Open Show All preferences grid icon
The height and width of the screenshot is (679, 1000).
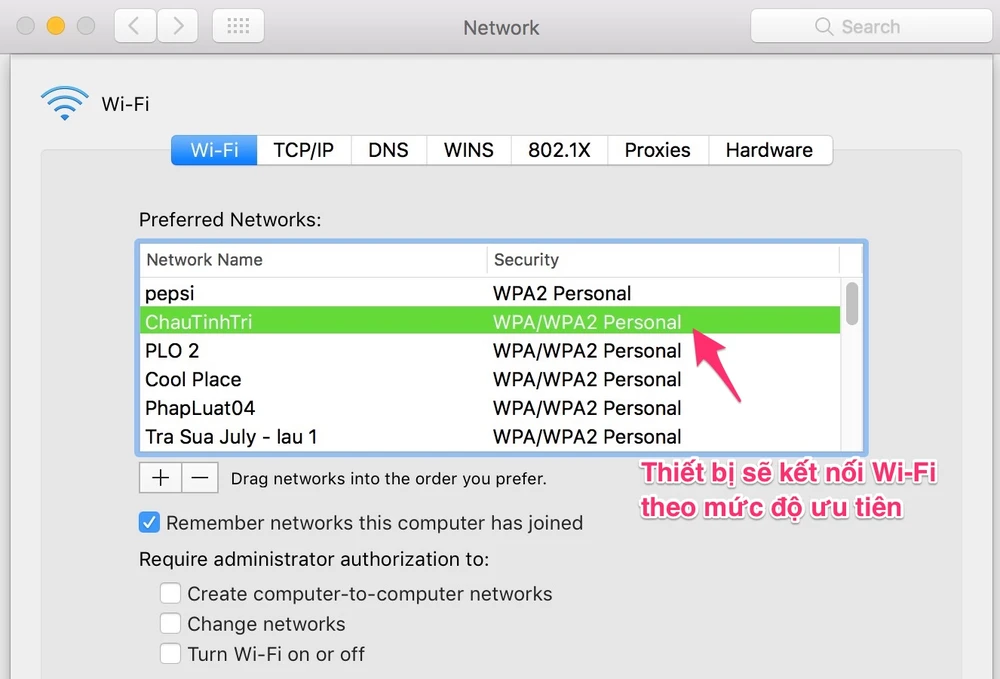[237, 26]
